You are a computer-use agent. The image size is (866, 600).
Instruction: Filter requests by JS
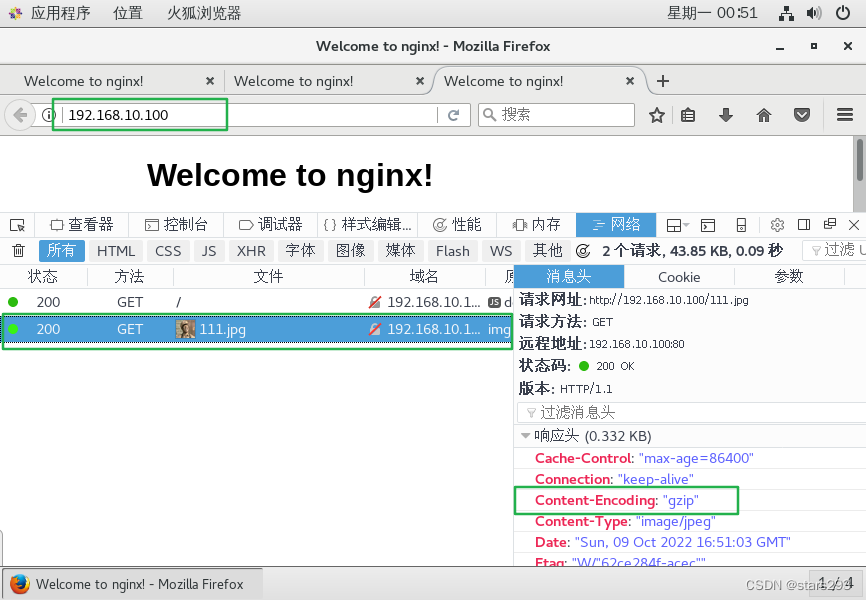click(x=209, y=251)
